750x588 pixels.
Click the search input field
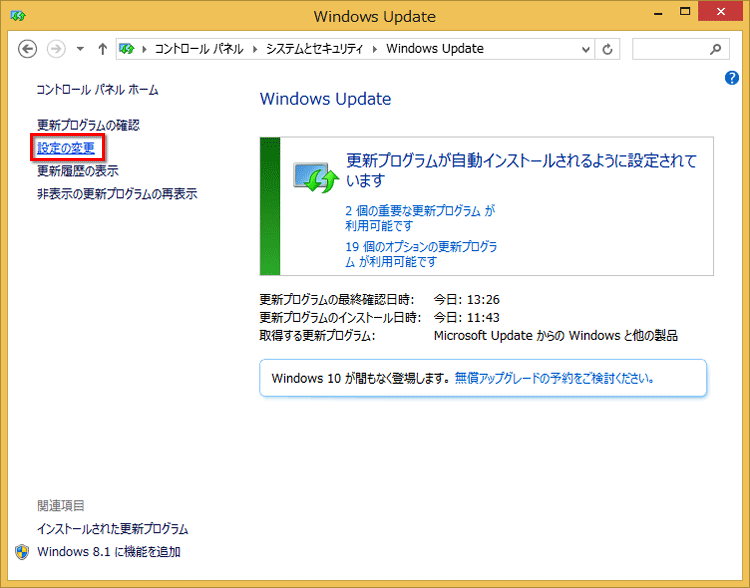668,49
